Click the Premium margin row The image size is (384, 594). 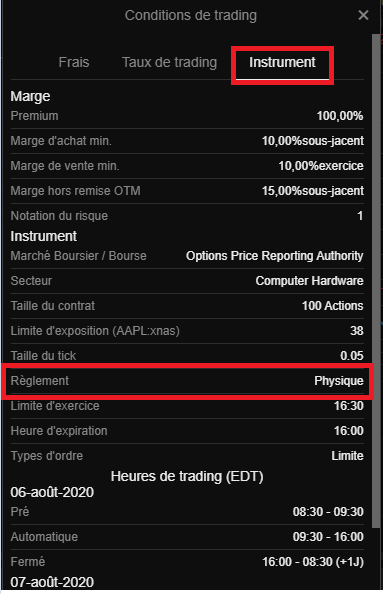(187, 116)
